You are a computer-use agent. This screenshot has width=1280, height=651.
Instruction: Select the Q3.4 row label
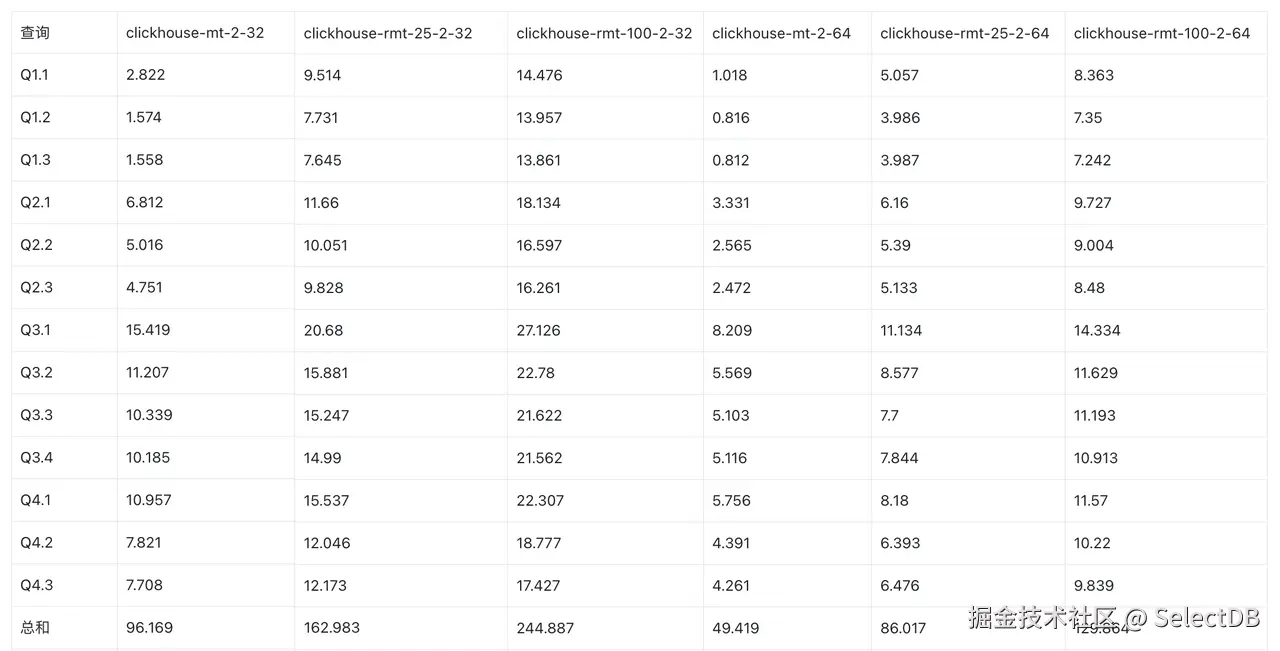click(x=36, y=458)
